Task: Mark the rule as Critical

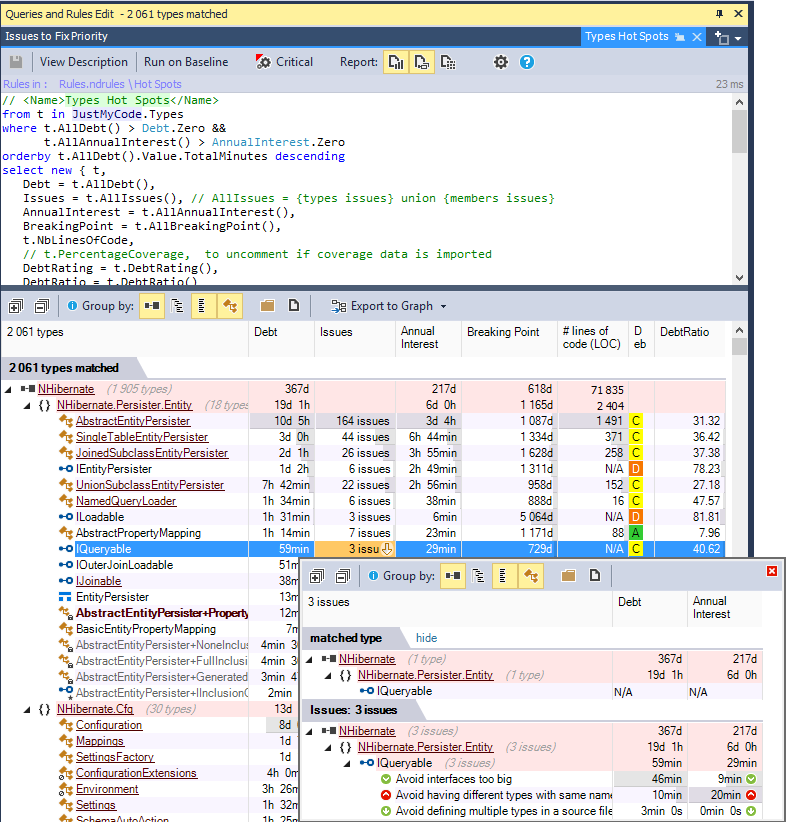Action: pos(284,62)
